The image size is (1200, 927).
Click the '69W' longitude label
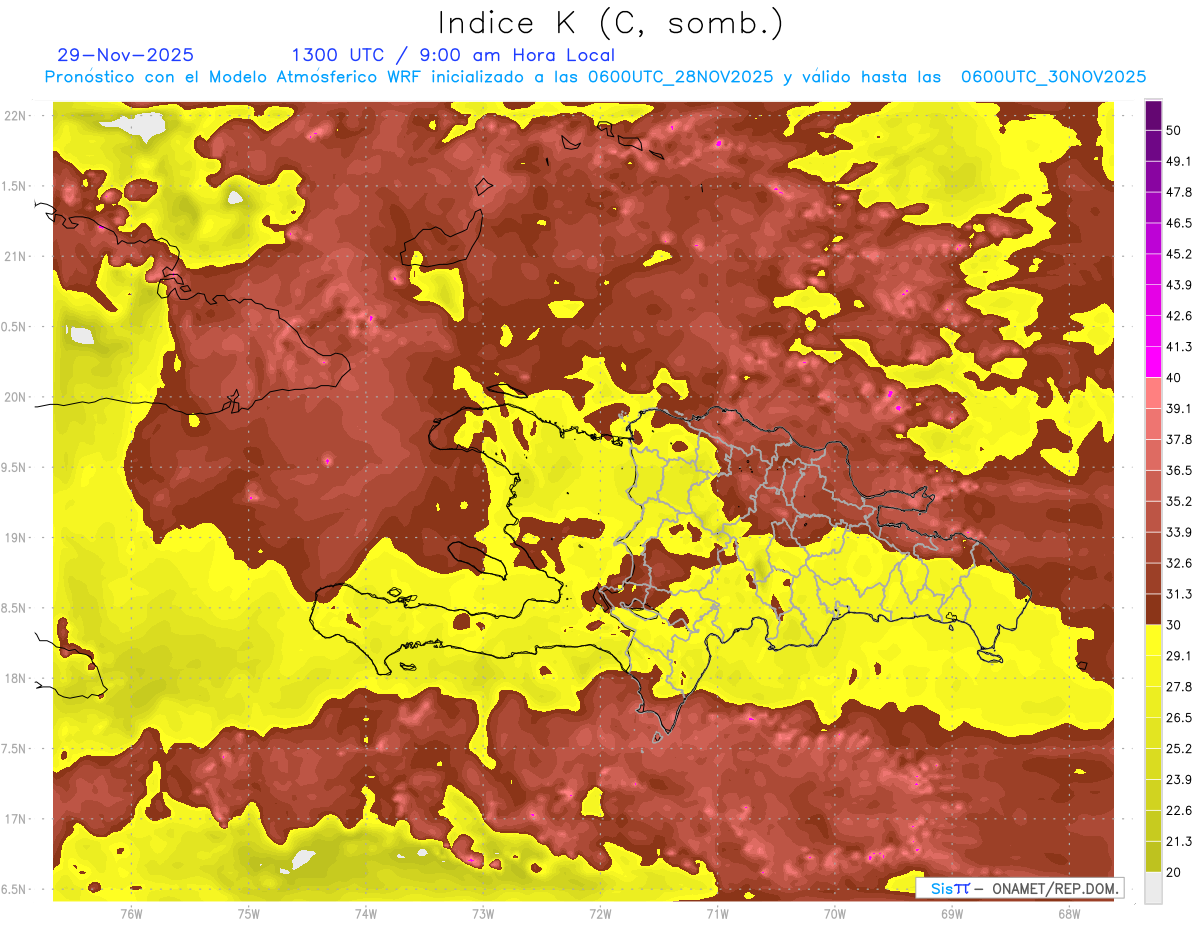tap(951, 913)
